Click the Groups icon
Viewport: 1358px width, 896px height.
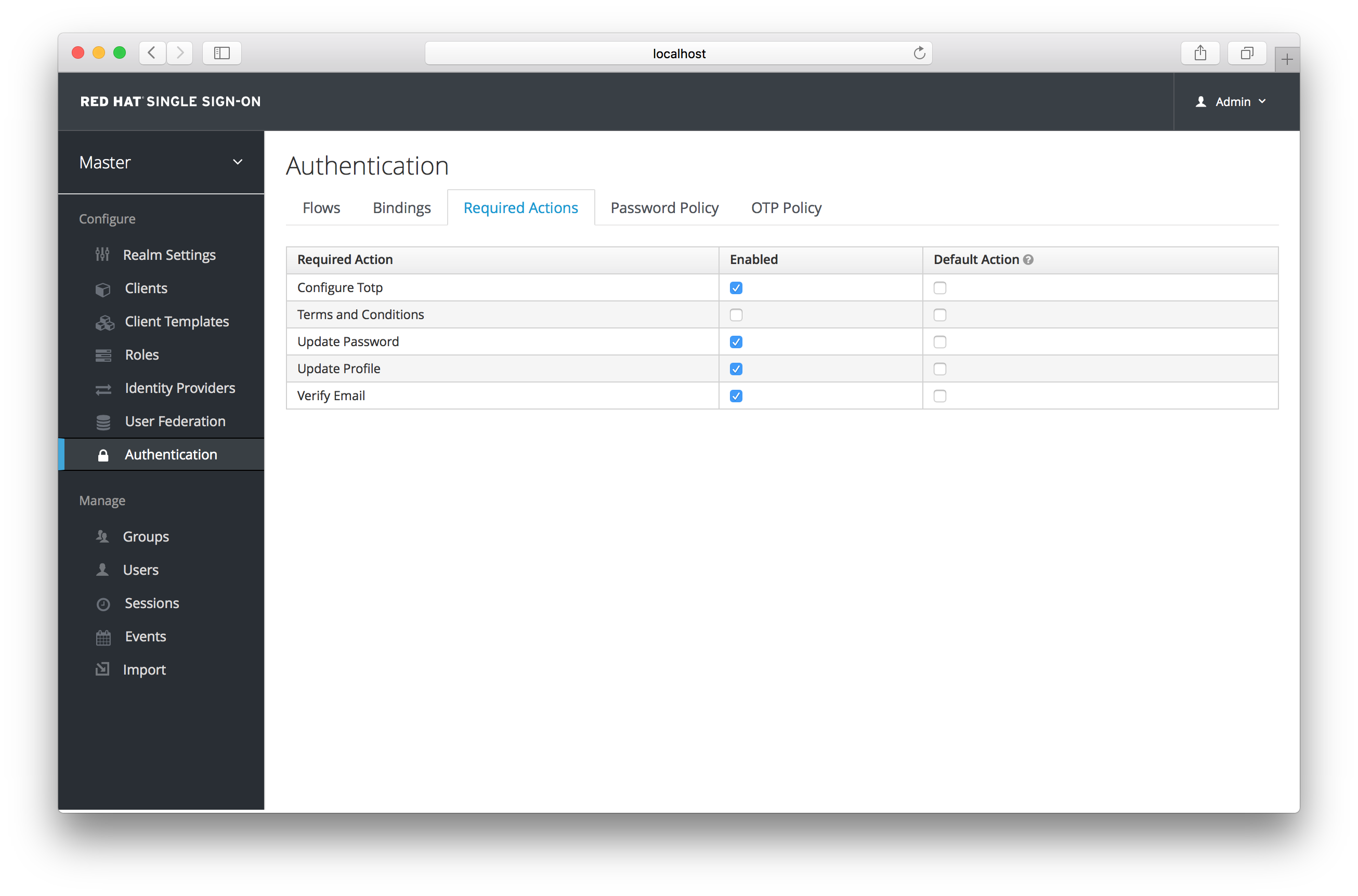tap(104, 537)
